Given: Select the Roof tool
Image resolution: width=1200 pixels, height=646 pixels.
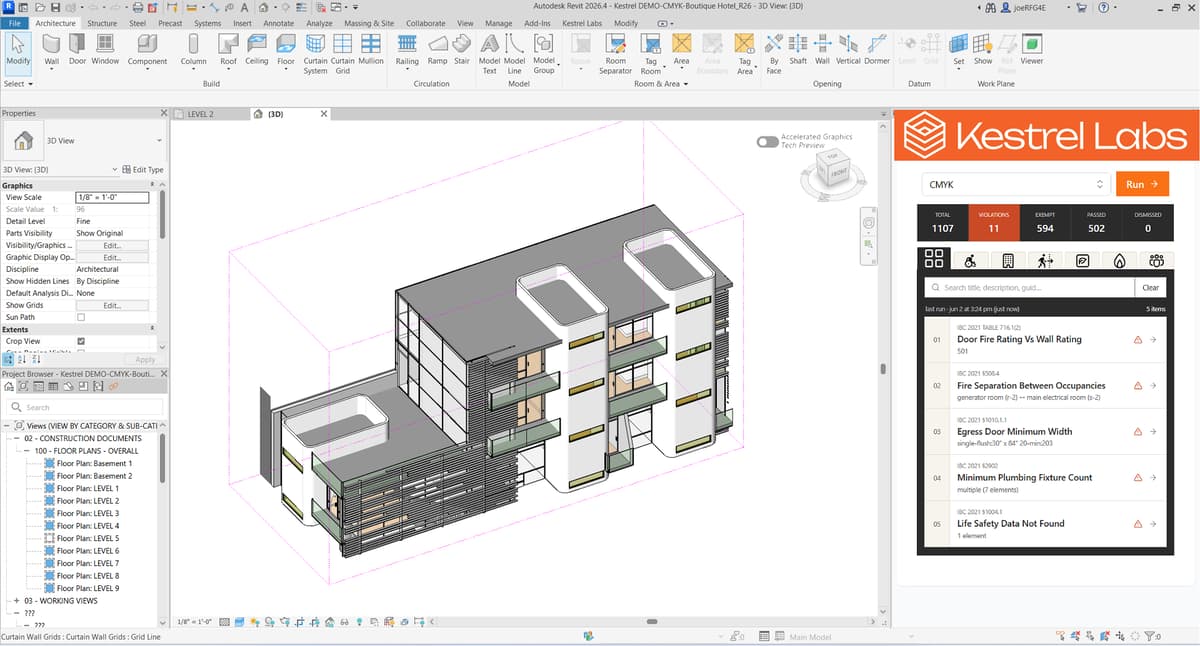Looking at the screenshot, I should (x=229, y=49).
